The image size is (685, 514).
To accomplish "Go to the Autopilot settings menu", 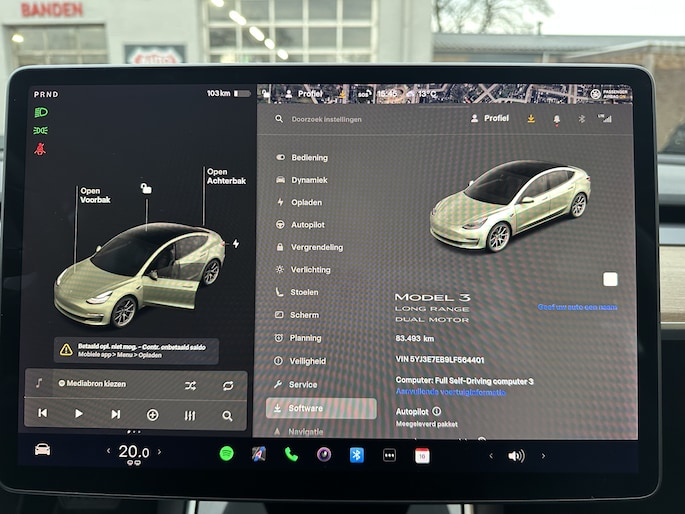I will (307, 225).
